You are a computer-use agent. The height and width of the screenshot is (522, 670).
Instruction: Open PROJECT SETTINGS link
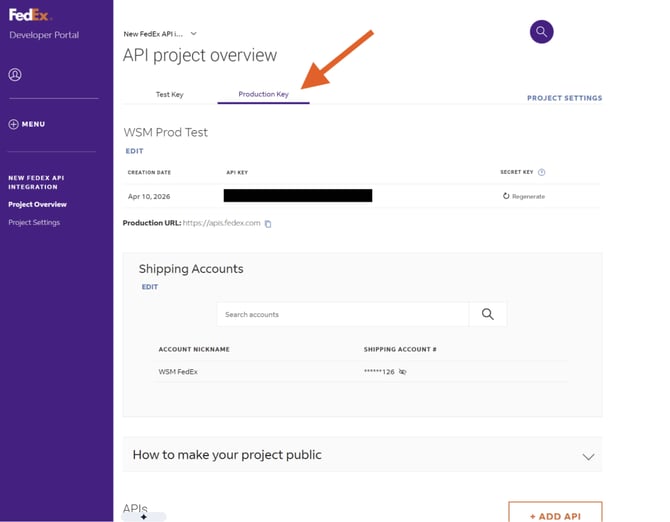(564, 98)
